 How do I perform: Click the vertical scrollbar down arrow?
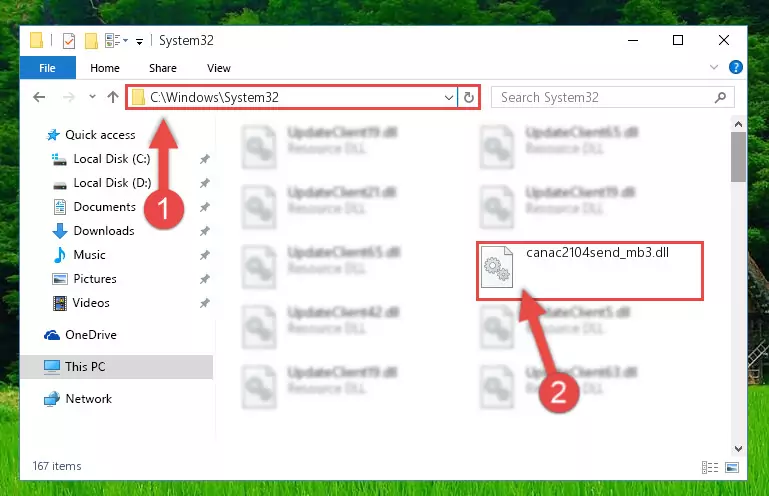[738, 448]
